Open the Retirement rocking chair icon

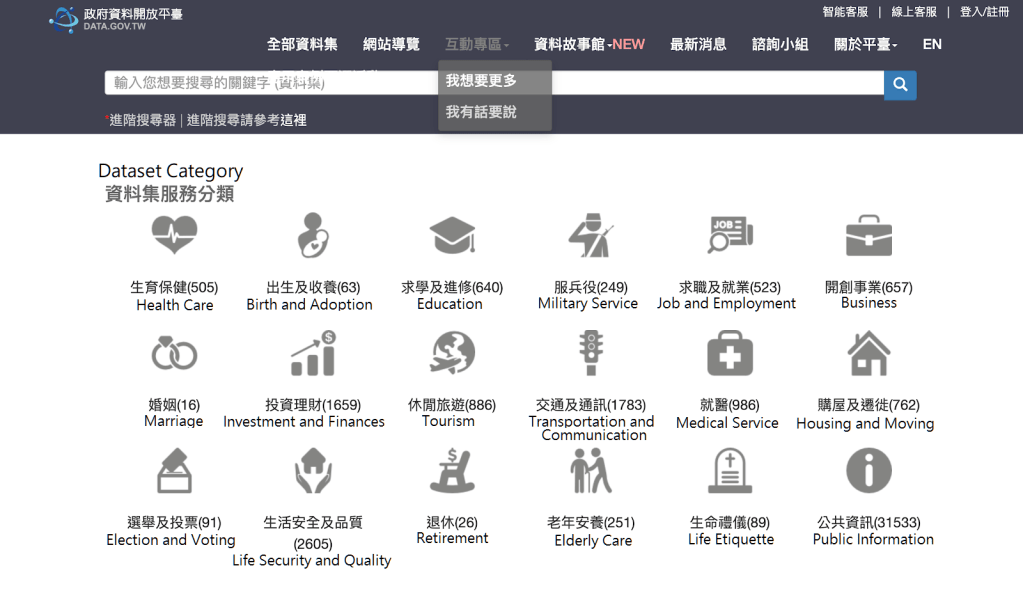(451, 471)
